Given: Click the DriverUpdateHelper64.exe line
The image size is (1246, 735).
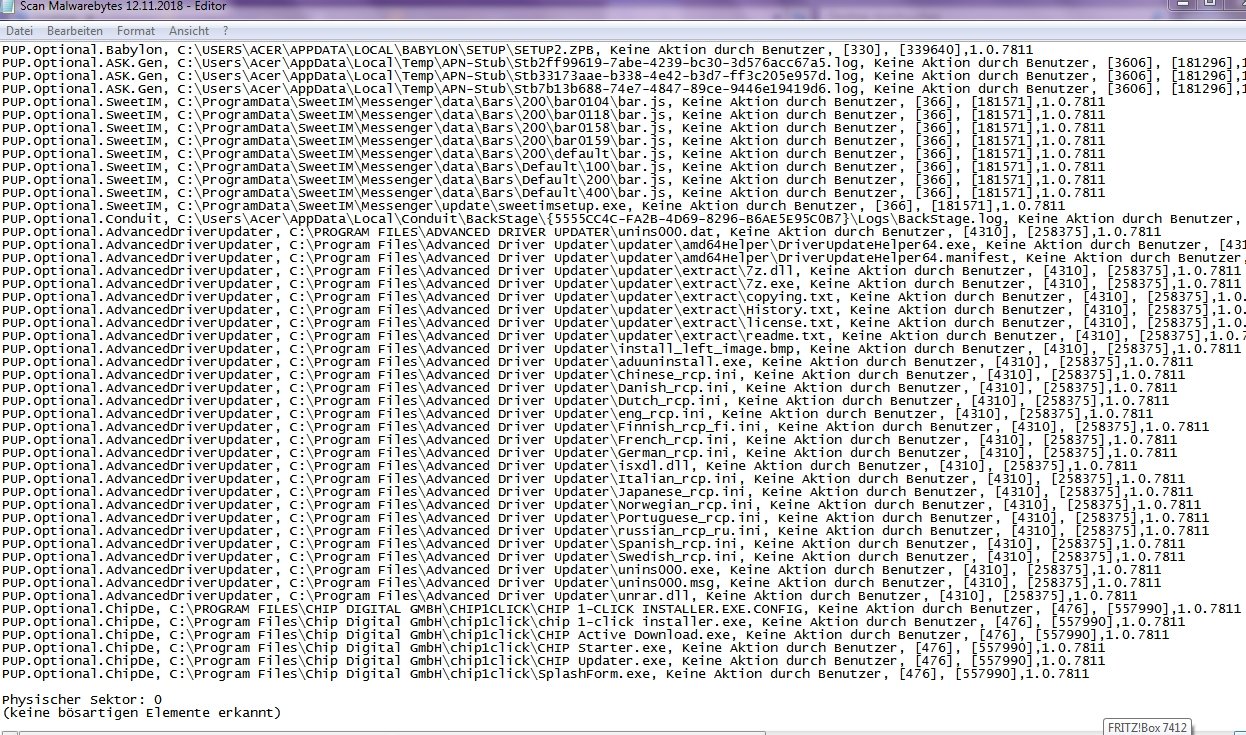Looking at the screenshot, I should coord(623,244).
